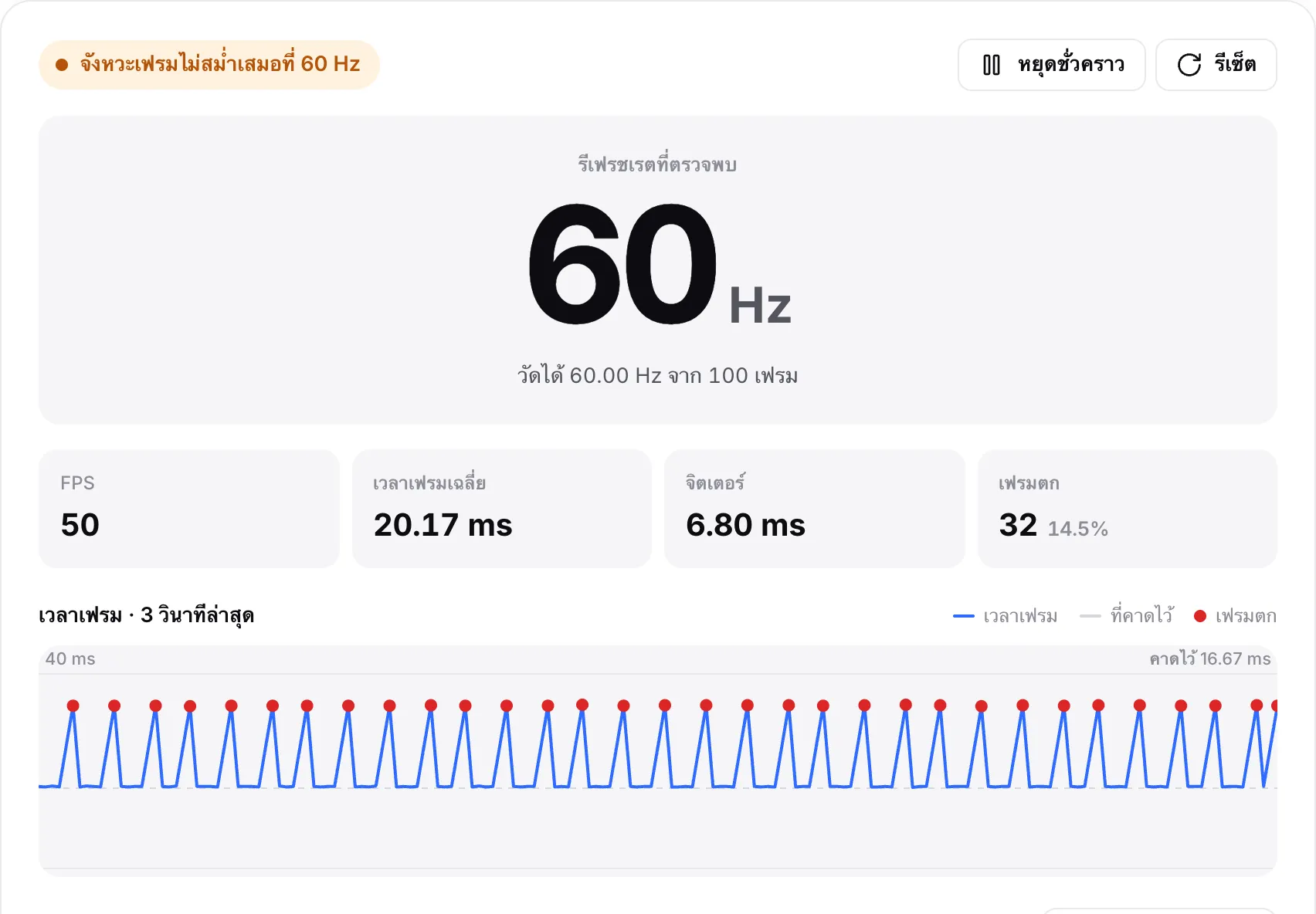Click the blue เวลาเฟรม legend entry
1316x914 pixels.
click(x=1006, y=616)
